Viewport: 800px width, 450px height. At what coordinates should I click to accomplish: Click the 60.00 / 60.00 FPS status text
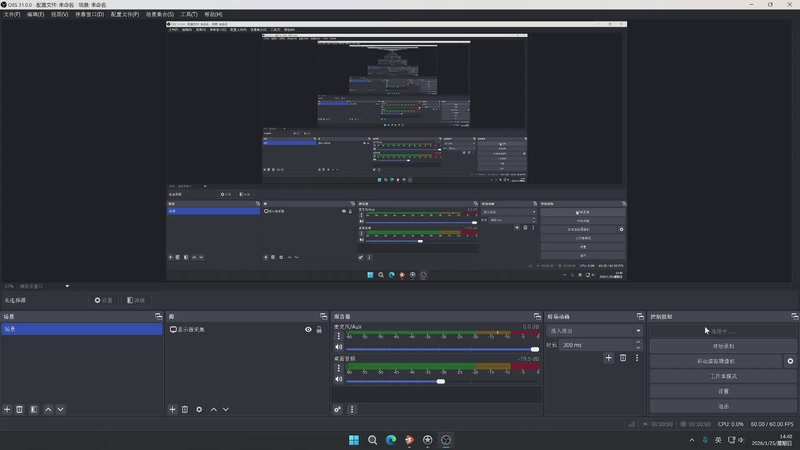[x=772, y=424]
